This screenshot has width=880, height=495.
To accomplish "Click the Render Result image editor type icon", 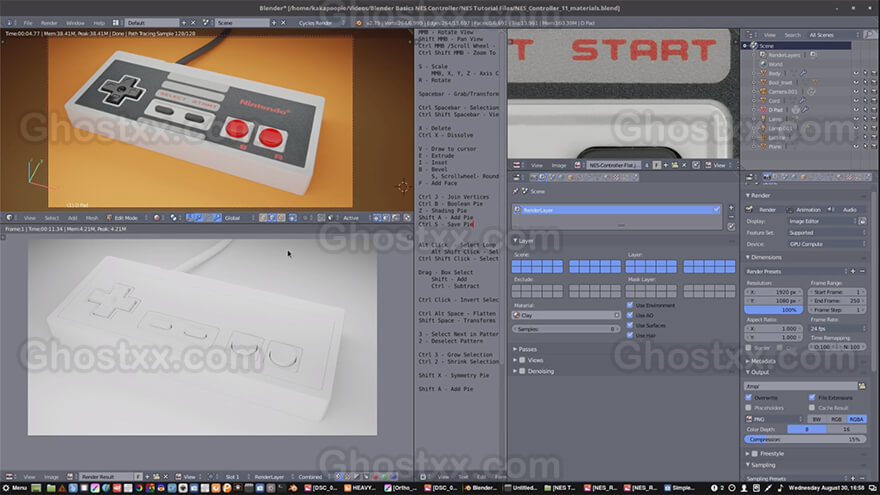I will point(10,476).
